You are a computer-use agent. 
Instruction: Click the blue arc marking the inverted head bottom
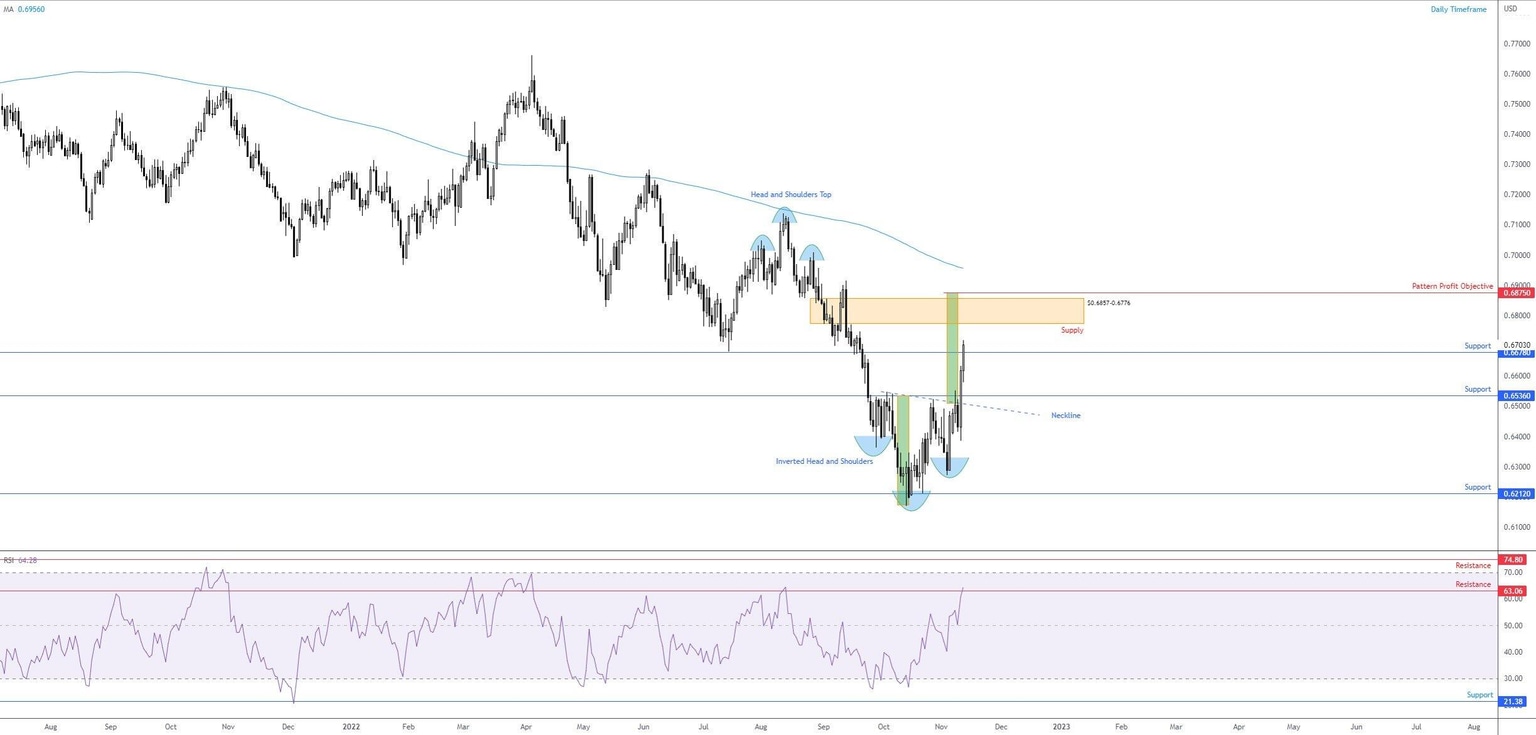pyautogui.click(x=911, y=501)
